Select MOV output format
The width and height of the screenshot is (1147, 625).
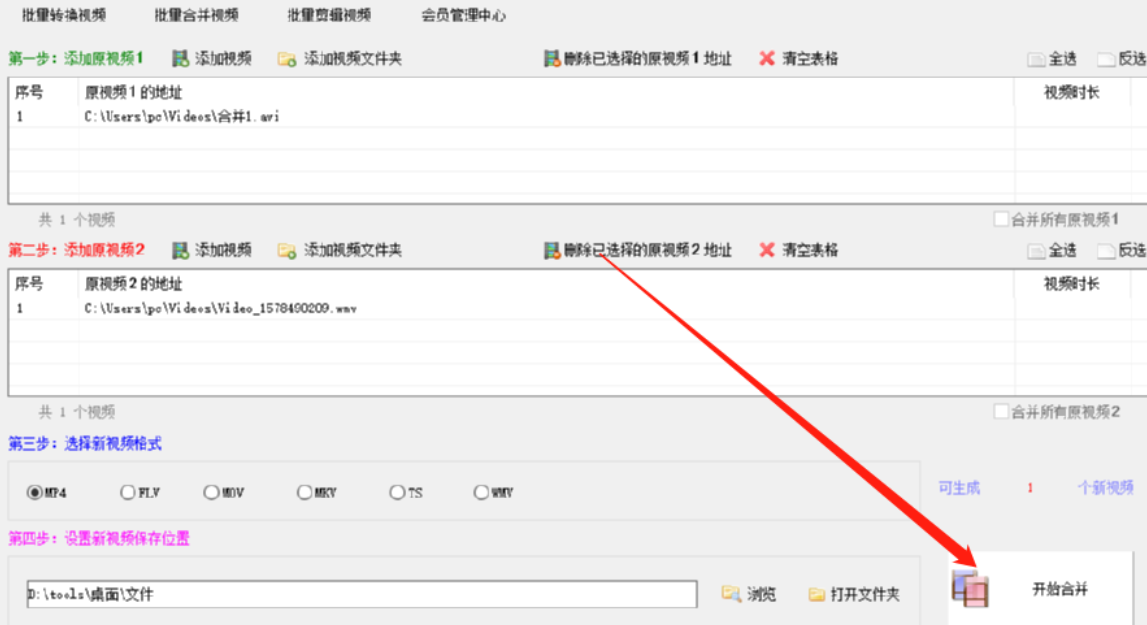coord(211,493)
